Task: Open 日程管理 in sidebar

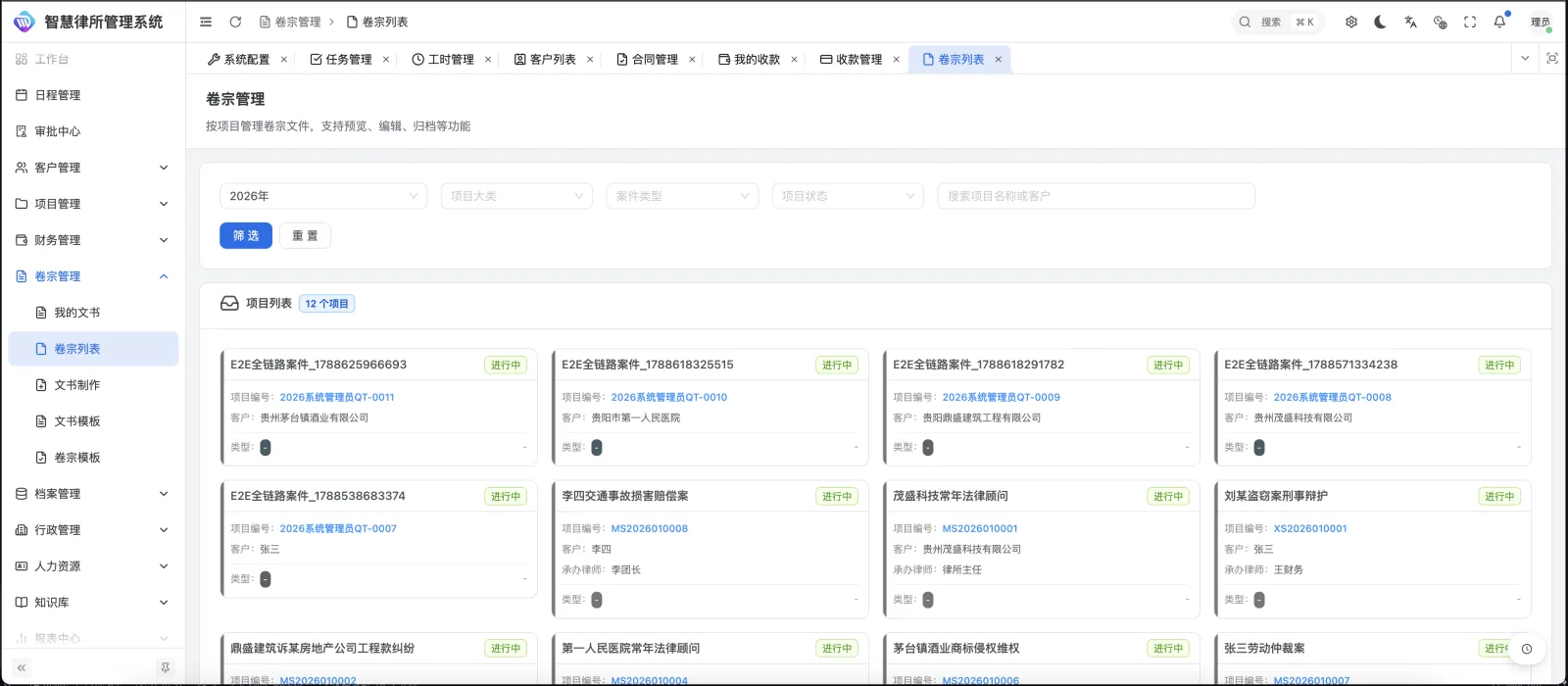Action: [93, 95]
